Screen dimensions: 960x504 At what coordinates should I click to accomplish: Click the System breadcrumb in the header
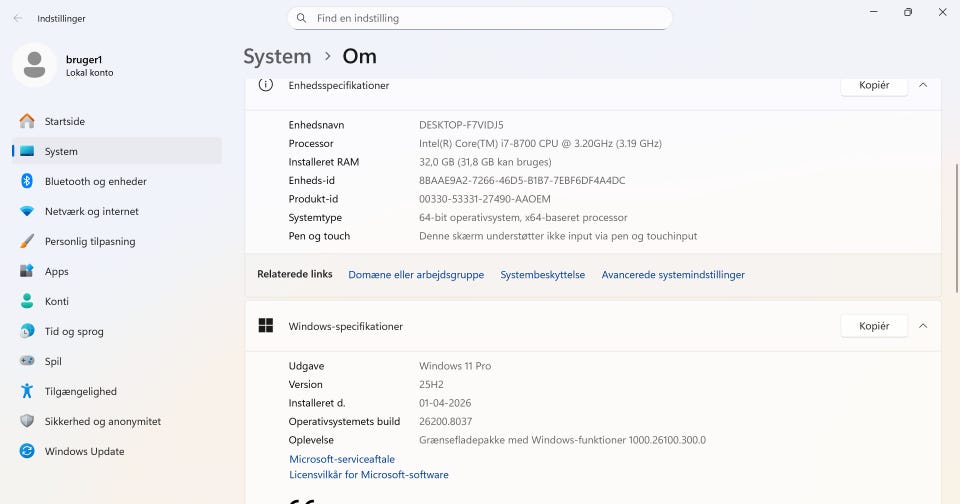pos(277,56)
